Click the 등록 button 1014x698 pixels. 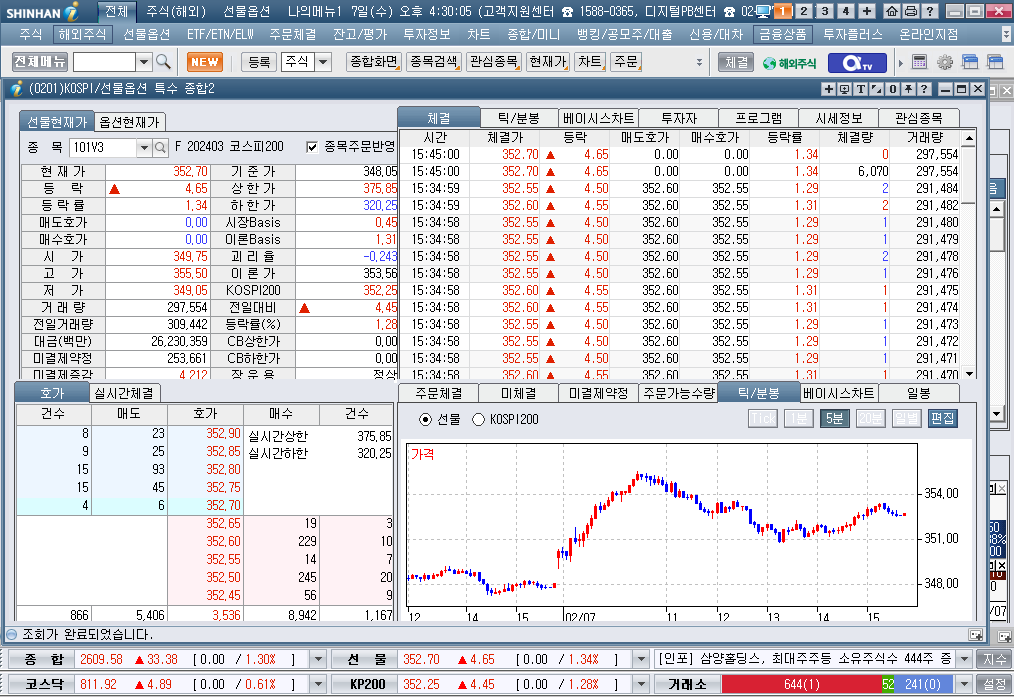[259, 62]
